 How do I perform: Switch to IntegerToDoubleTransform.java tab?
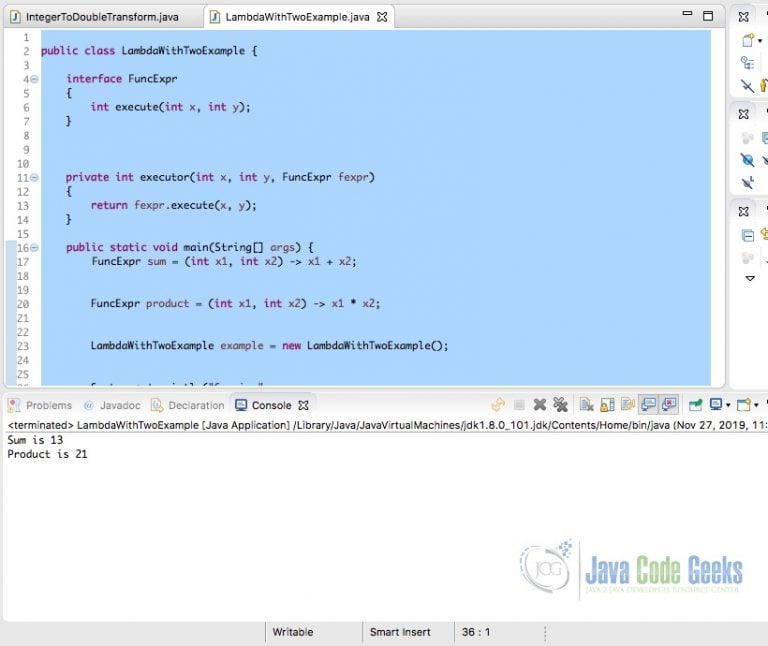click(102, 17)
